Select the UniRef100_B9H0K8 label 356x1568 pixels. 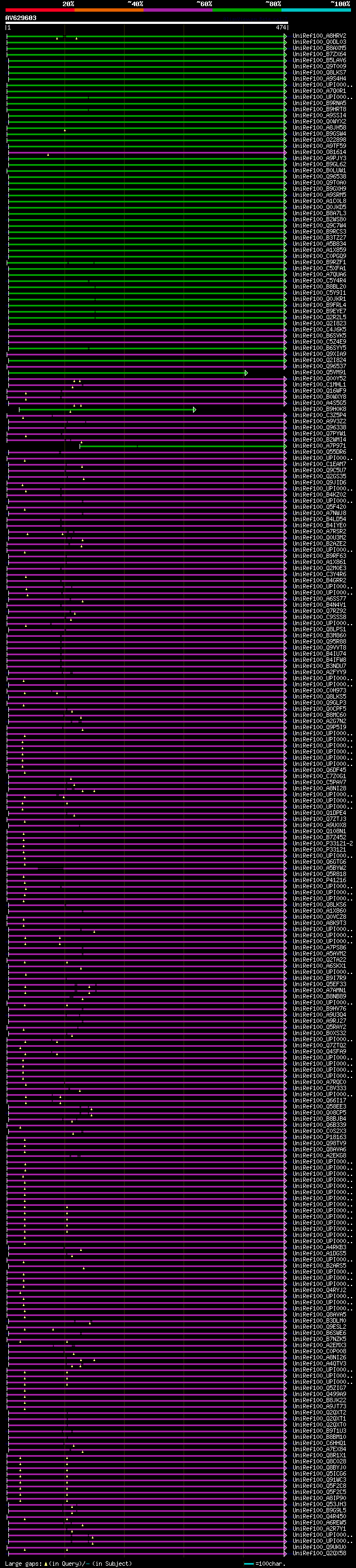(319, 409)
